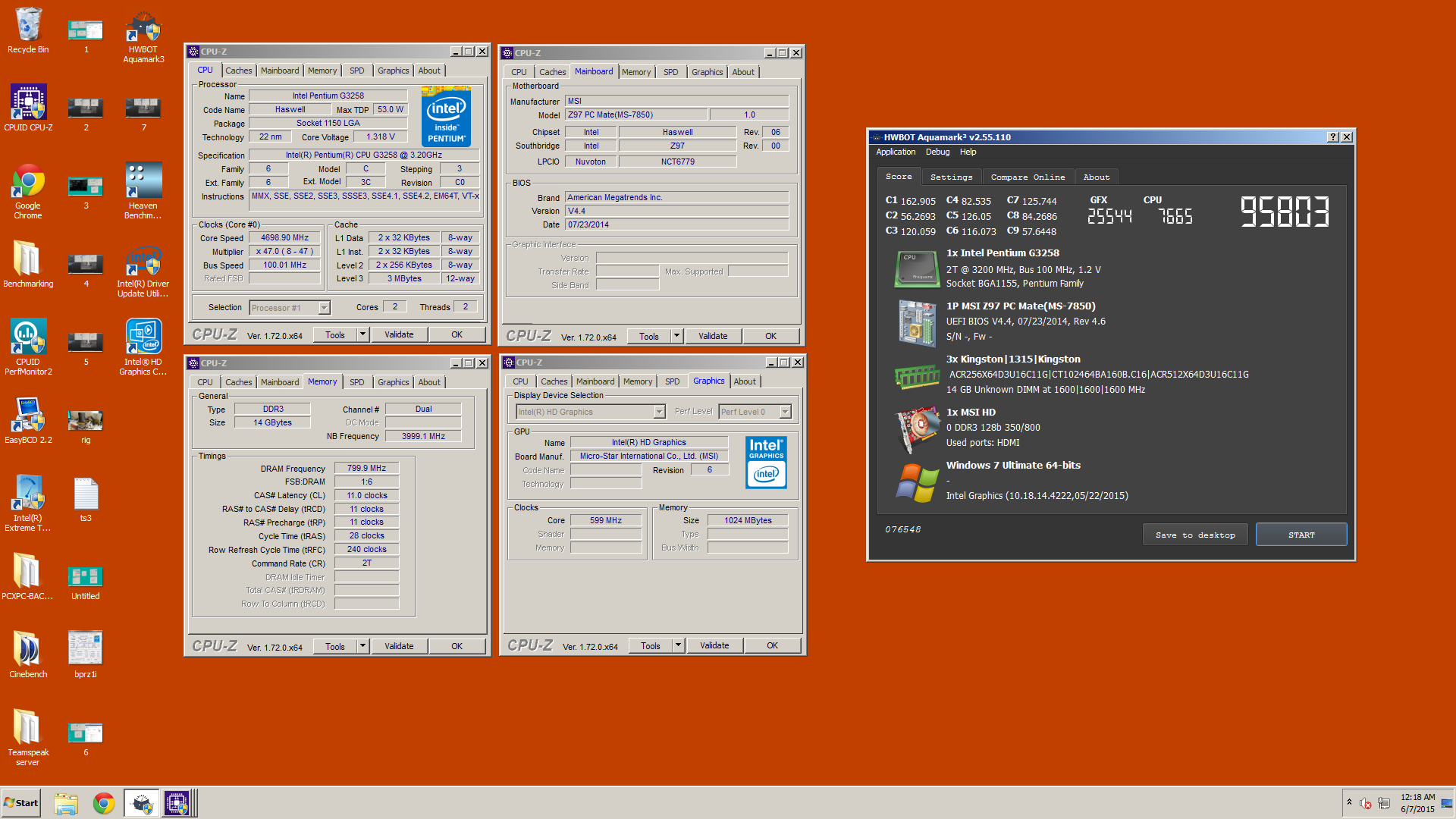Open CPUID CPU-Z desktop shortcut
The image size is (1456, 819).
[x=28, y=108]
